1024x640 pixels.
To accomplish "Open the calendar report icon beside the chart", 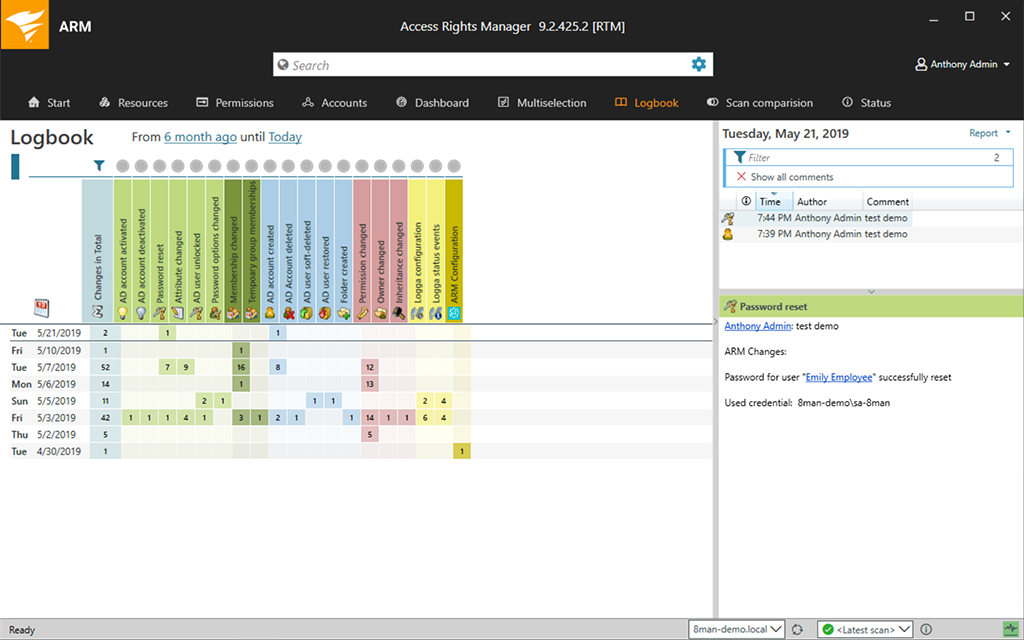I will [40, 308].
